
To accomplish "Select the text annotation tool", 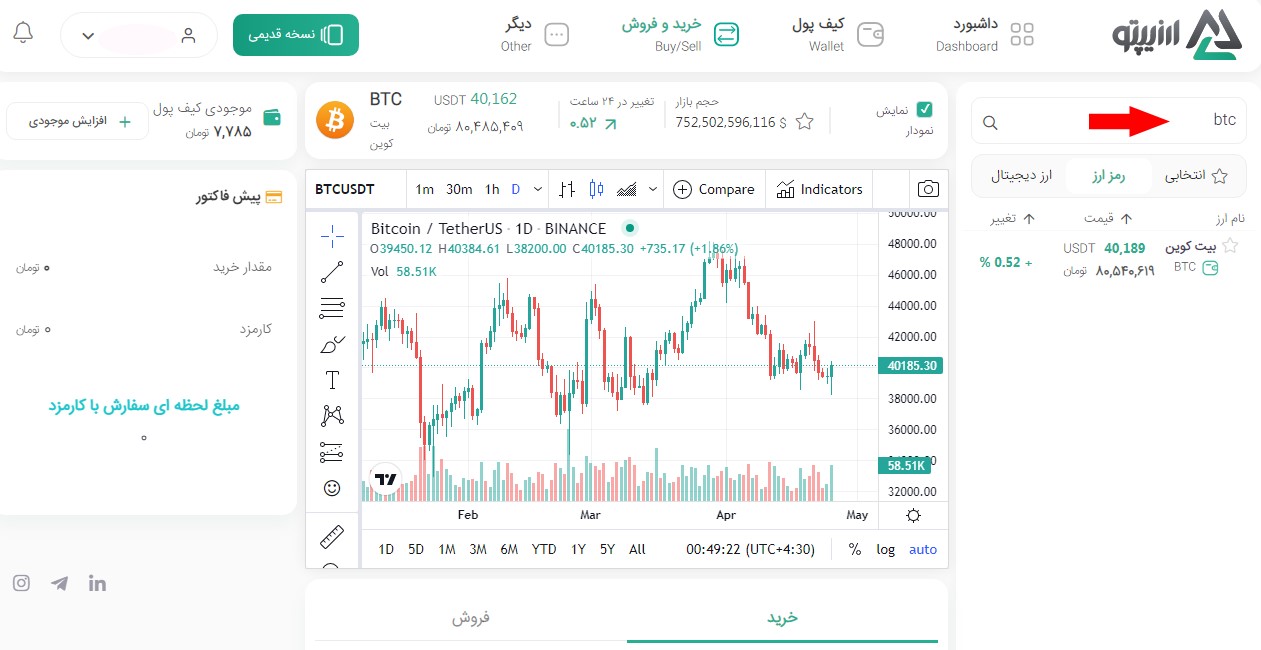I will [332, 380].
